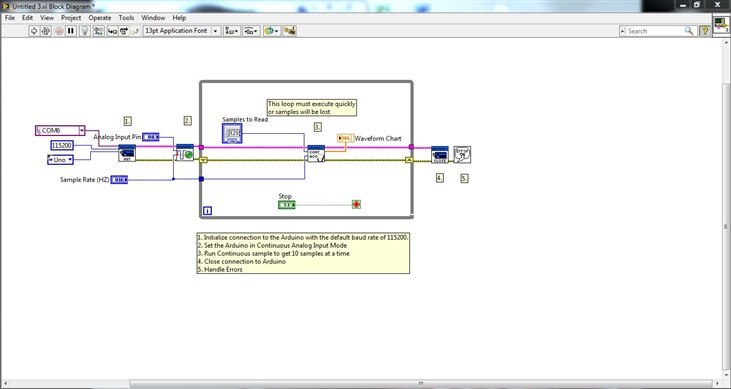Click the Run Continuously button
Viewport: 731px width, 389px height.
[x=46, y=31]
